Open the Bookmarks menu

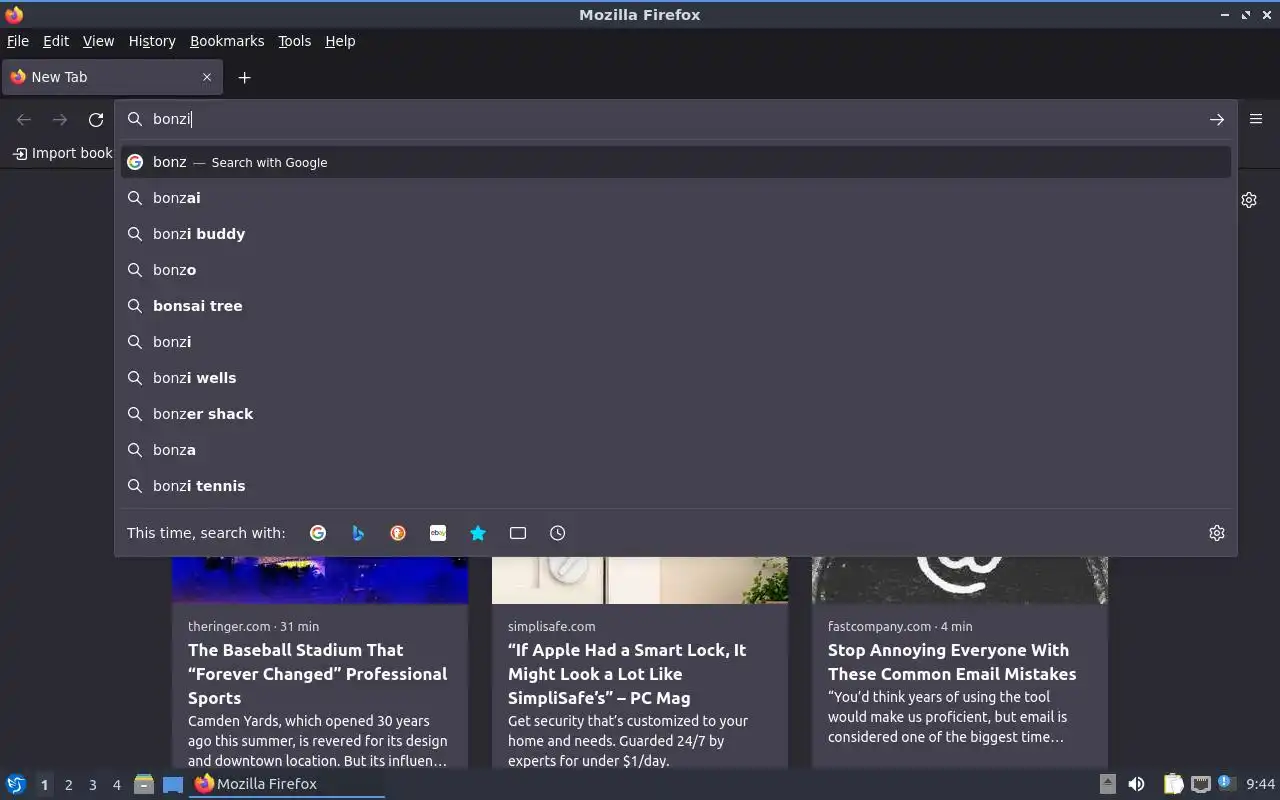pyautogui.click(x=227, y=41)
